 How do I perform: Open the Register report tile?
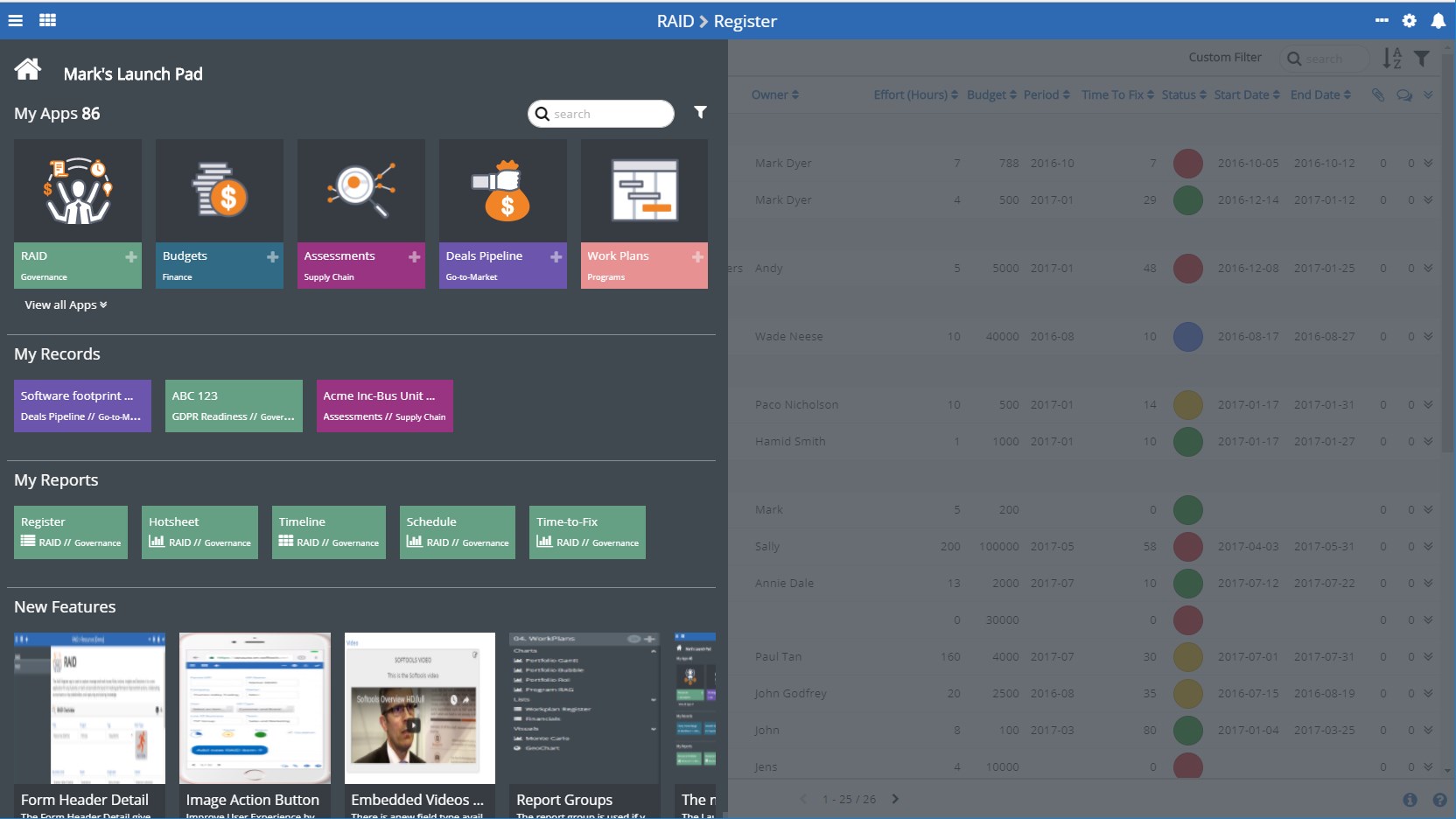(71, 532)
